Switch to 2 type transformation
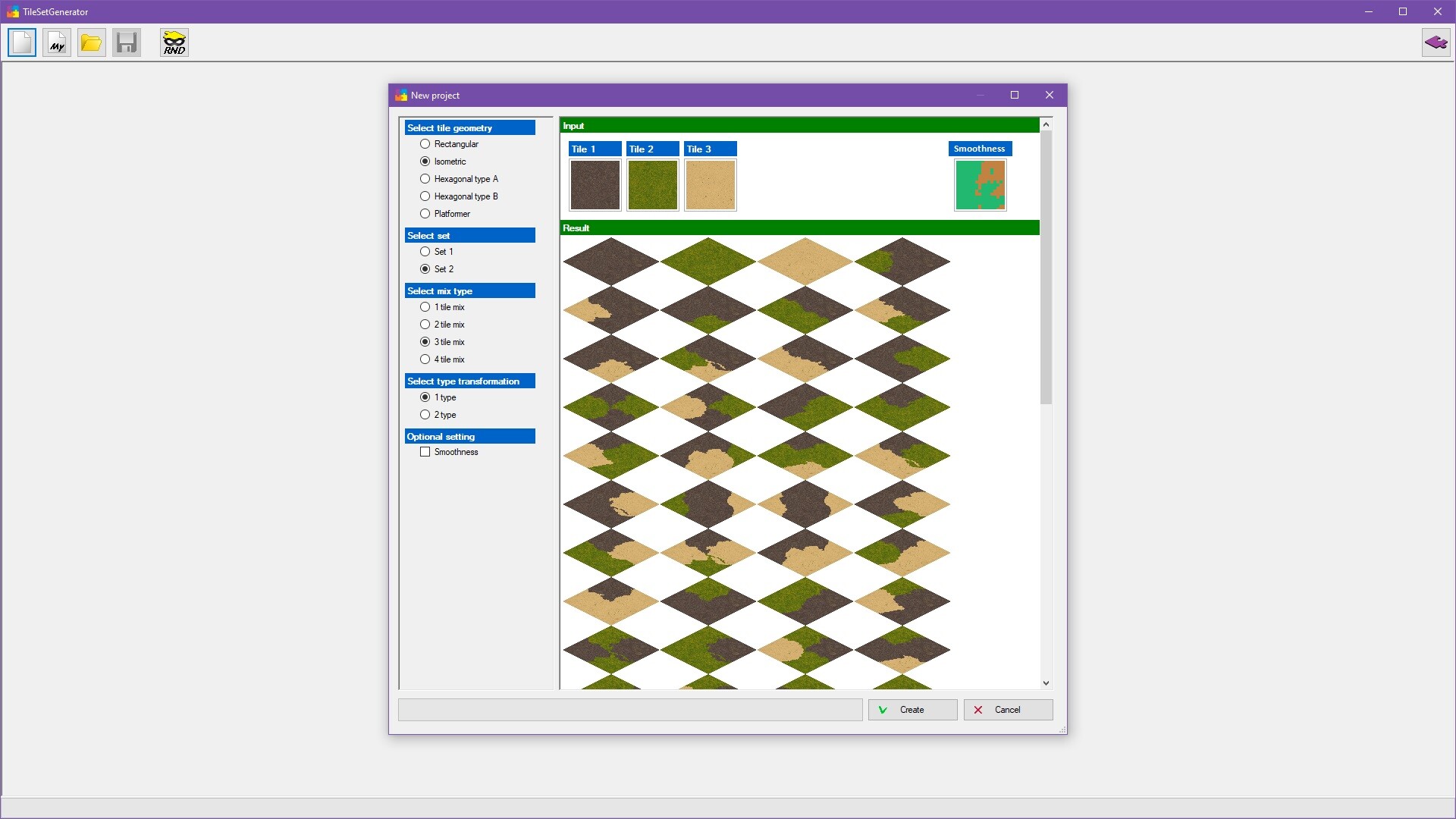The image size is (1456, 819). pos(425,414)
